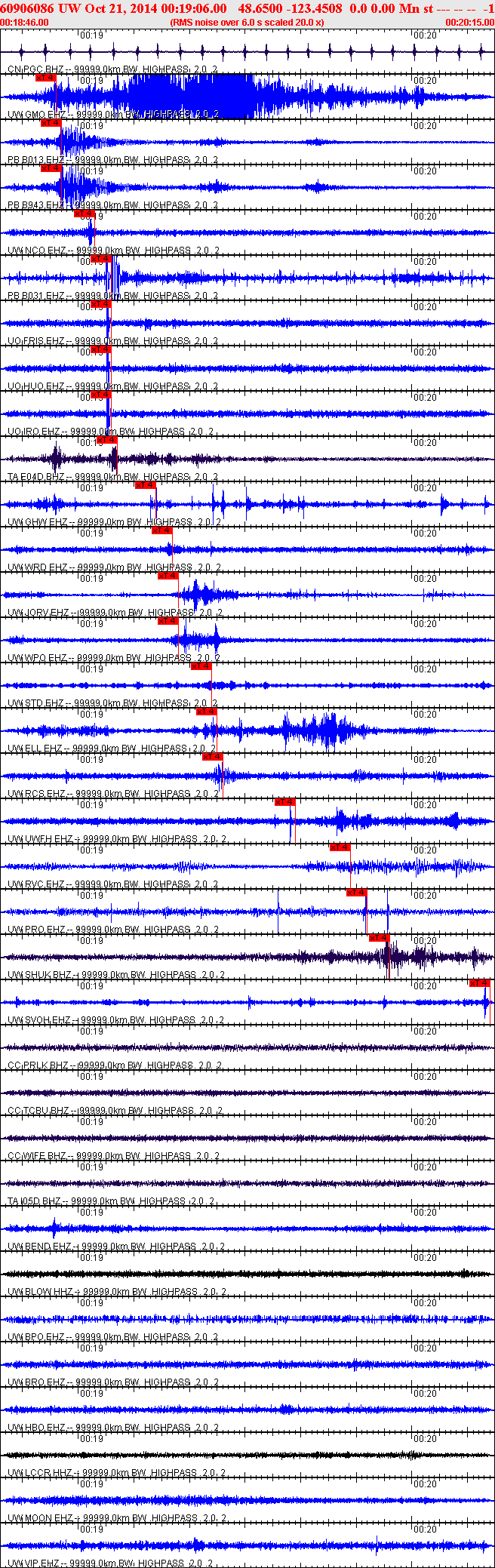Select the UW VIP EHZ station label

(34, 1563)
